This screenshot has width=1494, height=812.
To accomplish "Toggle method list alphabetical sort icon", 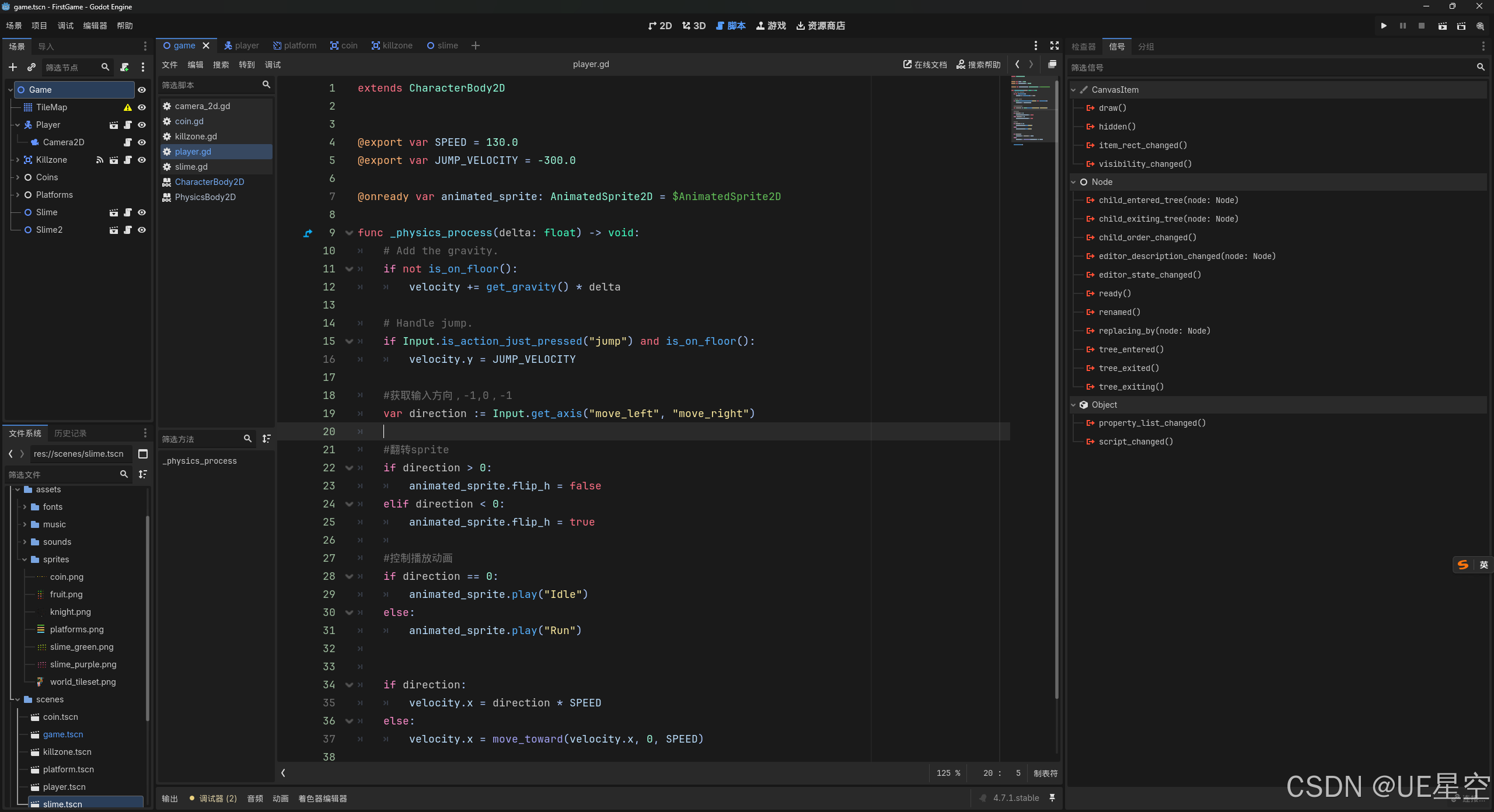I will pos(267,439).
